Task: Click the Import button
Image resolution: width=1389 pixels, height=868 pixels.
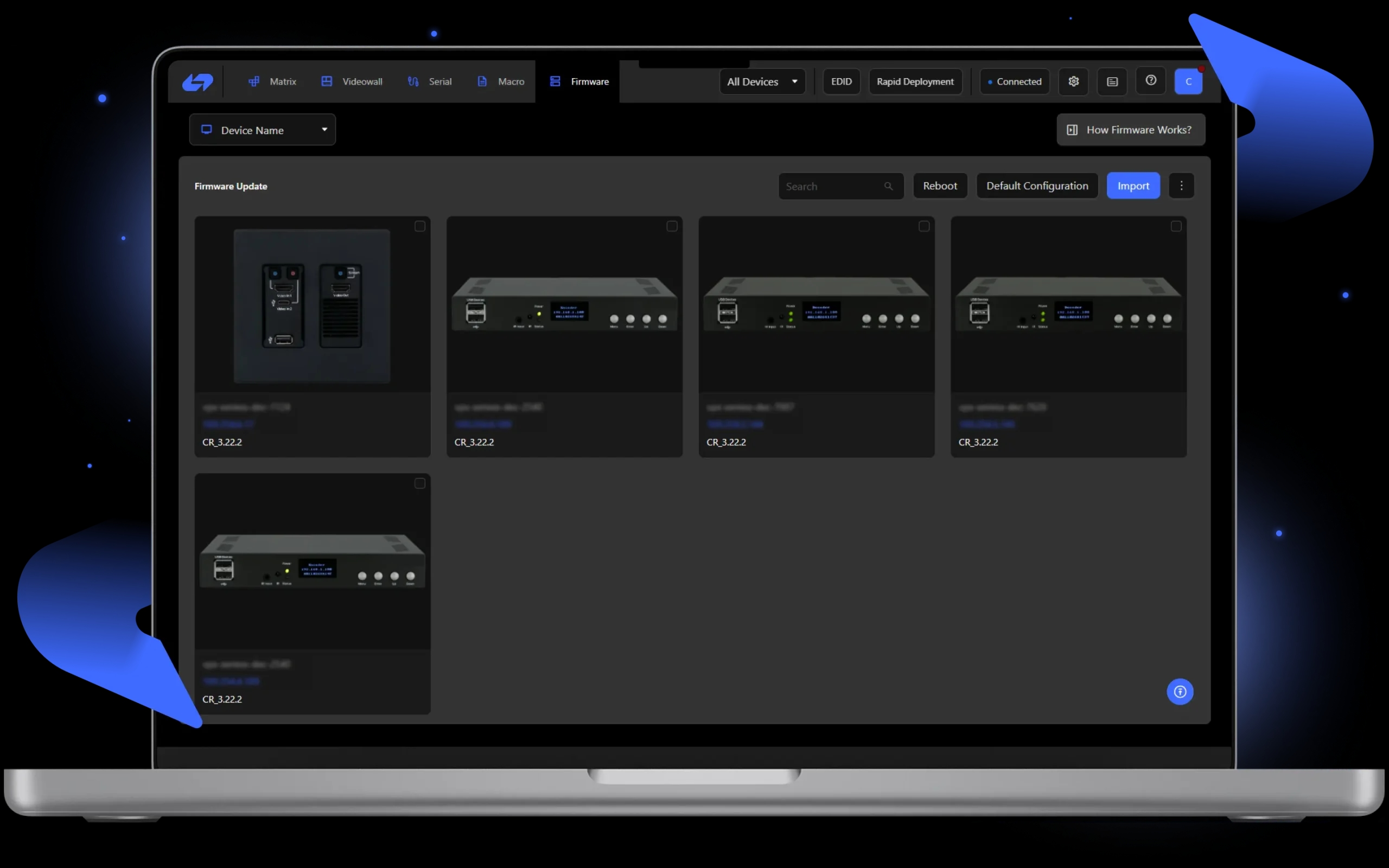Action: click(1133, 186)
